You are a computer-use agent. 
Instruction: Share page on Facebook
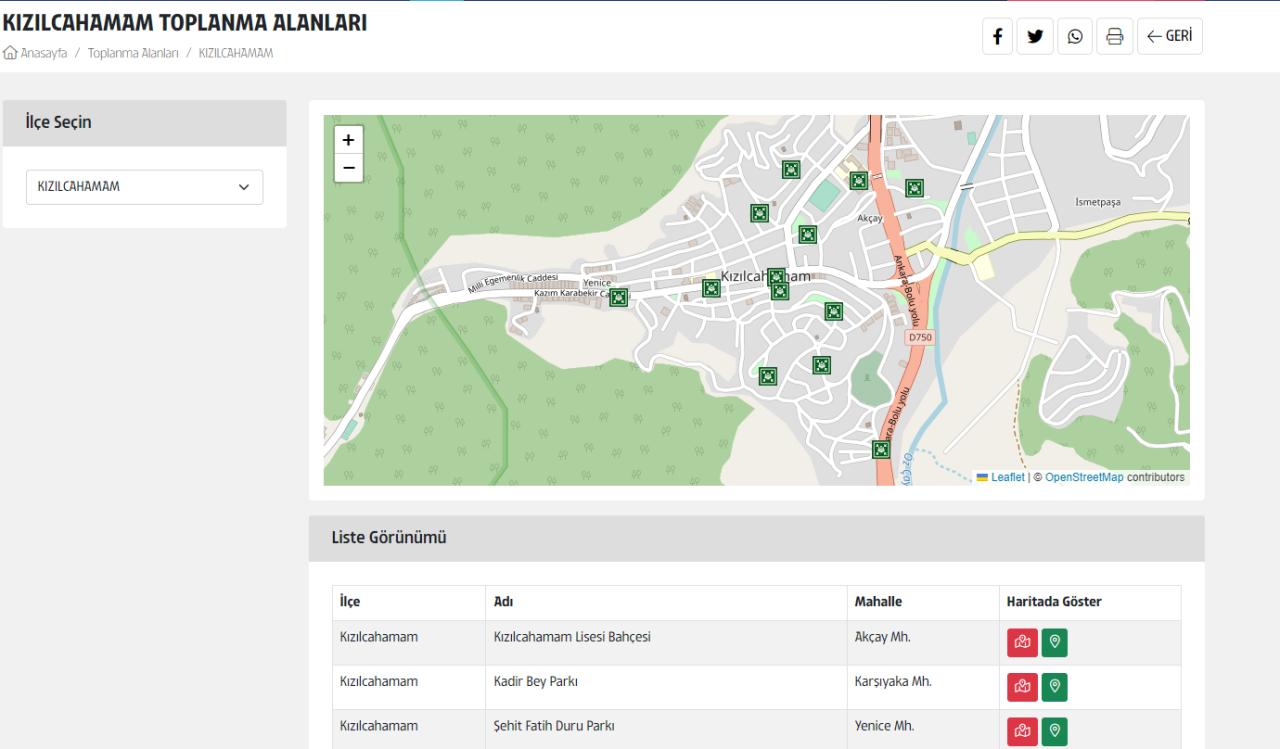point(998,37)
